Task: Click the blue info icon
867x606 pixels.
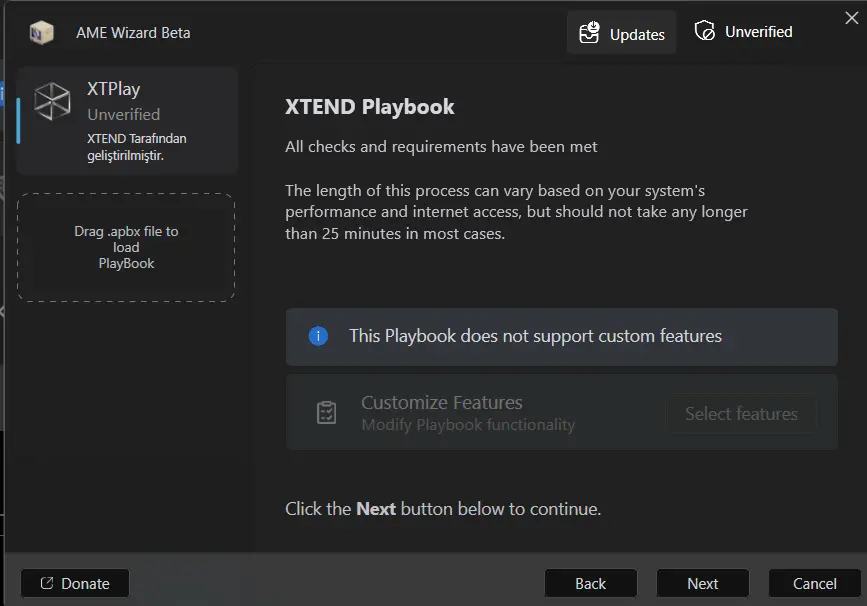Action: point(318,336)
